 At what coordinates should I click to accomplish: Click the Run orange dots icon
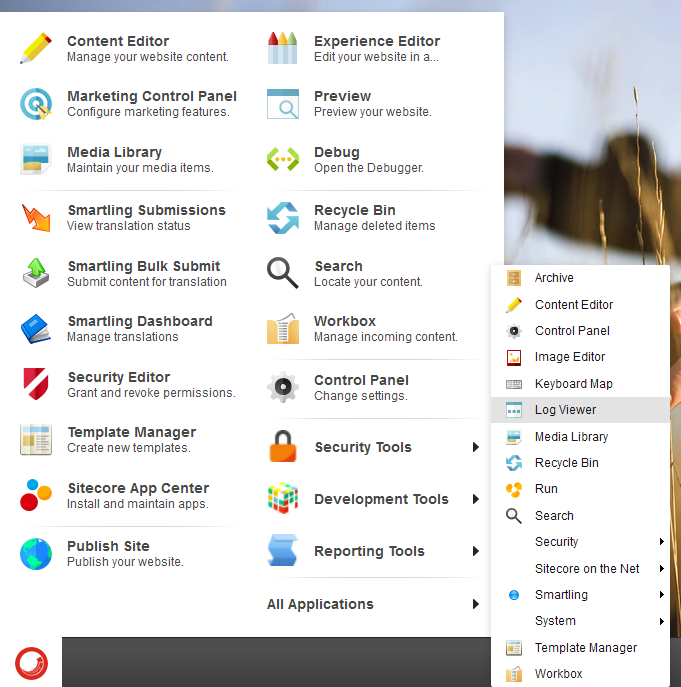coord(514,489)
